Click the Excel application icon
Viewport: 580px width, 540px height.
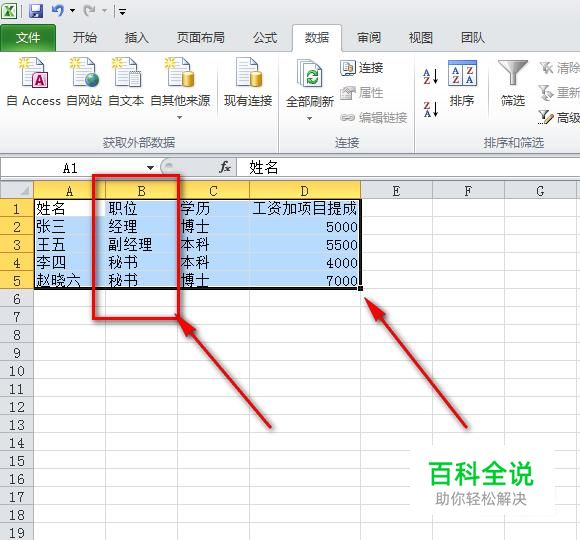[9, 11]
